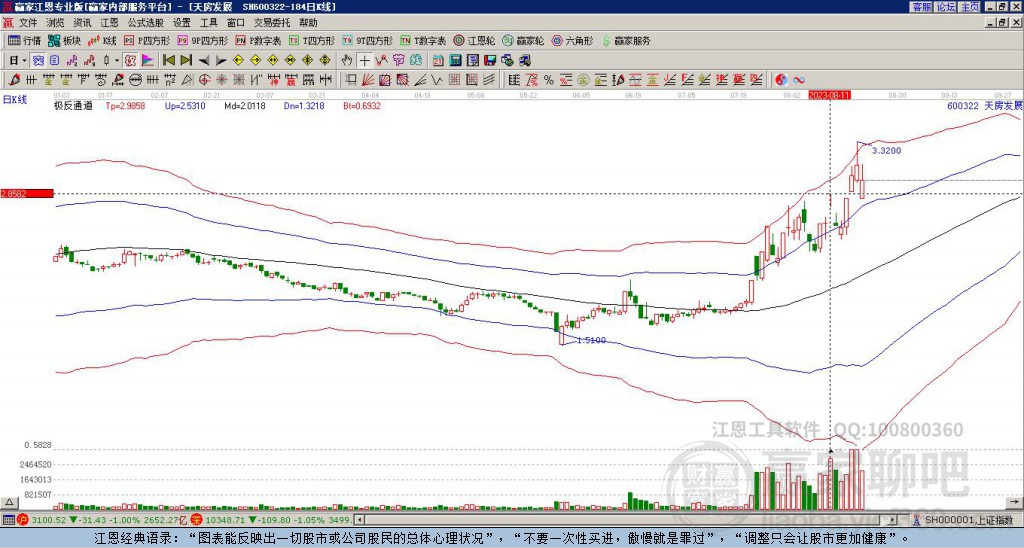Open the 9P四方形 tool

[203, 40]
